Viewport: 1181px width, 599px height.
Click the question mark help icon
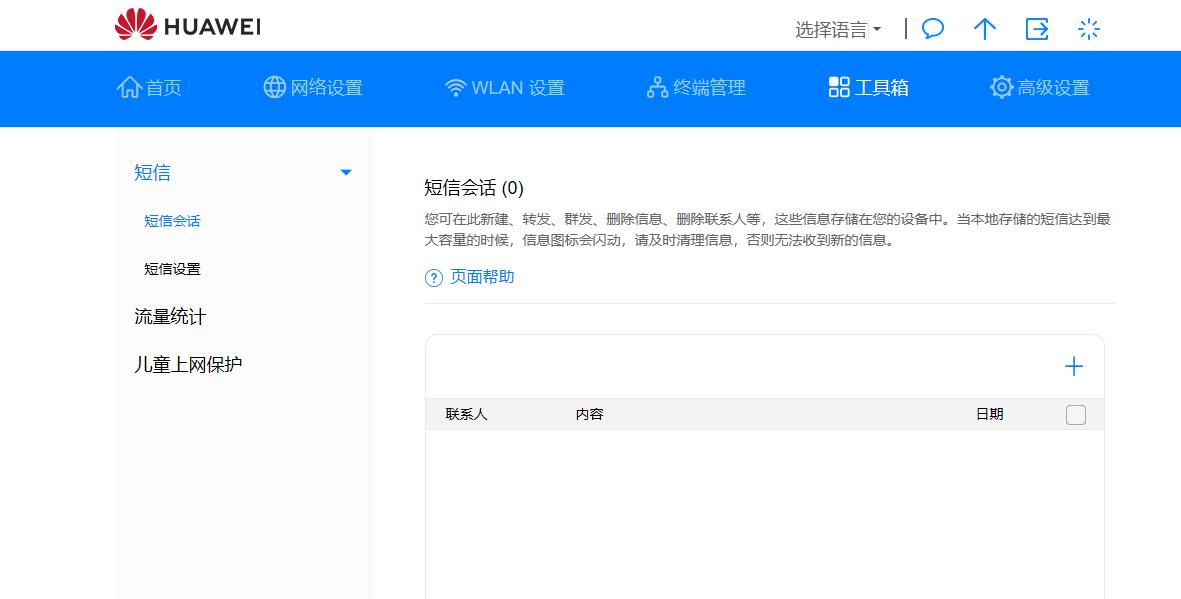(x=432, y=277)
